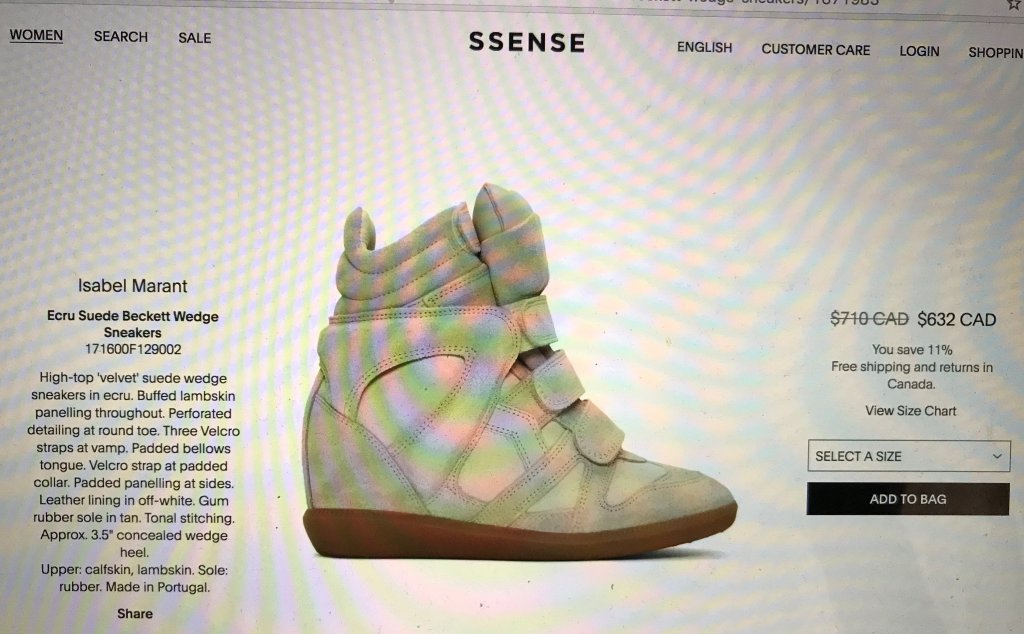Viewport: 1024px width, 634px height.
Task: Click the chevron arrow in size selector
Action: (997, 456)
